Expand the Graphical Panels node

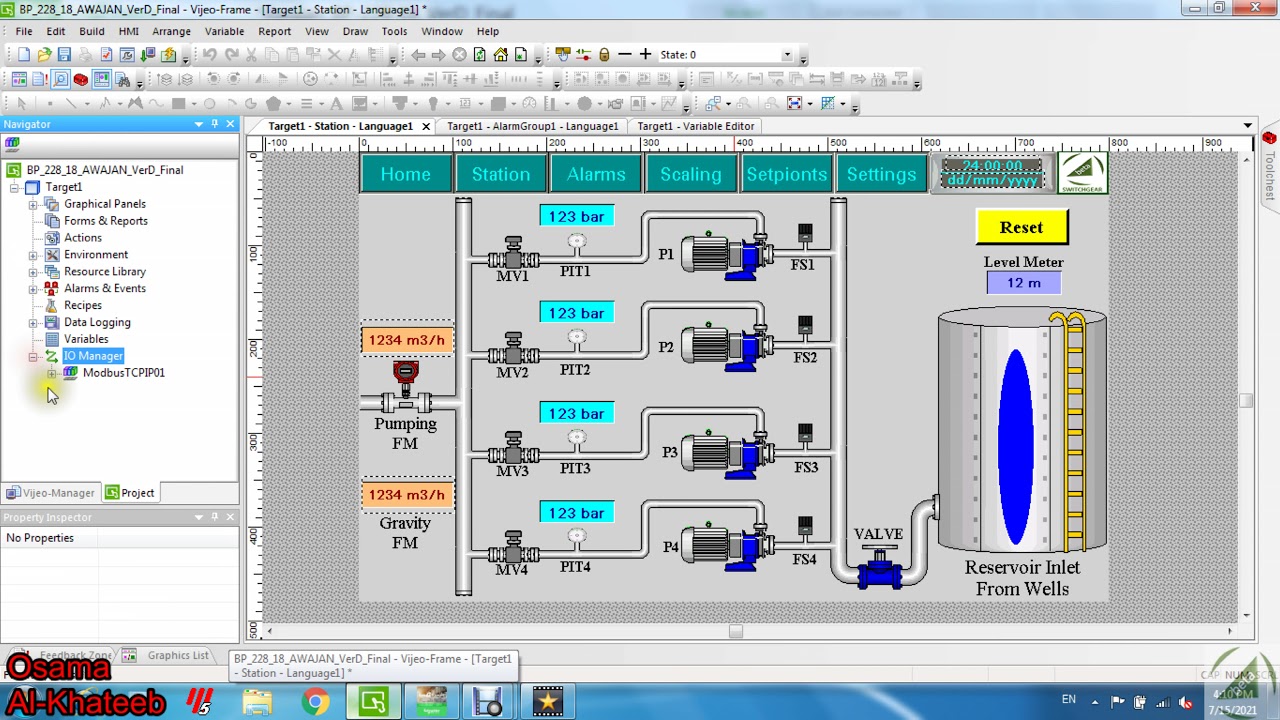coord(33,204)
